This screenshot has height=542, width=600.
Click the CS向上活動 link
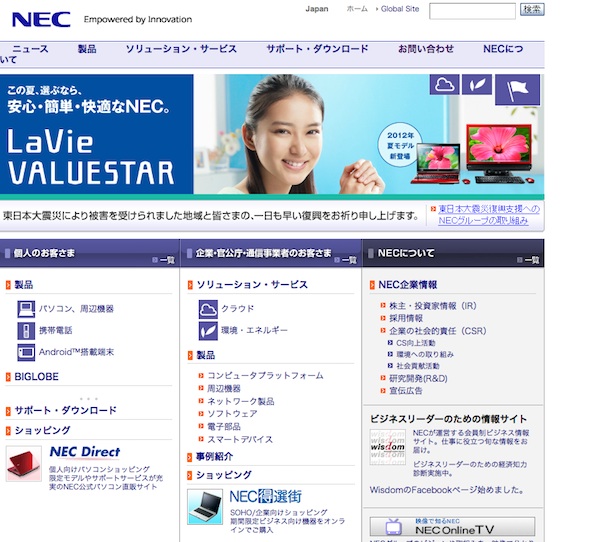click(416, 343)
